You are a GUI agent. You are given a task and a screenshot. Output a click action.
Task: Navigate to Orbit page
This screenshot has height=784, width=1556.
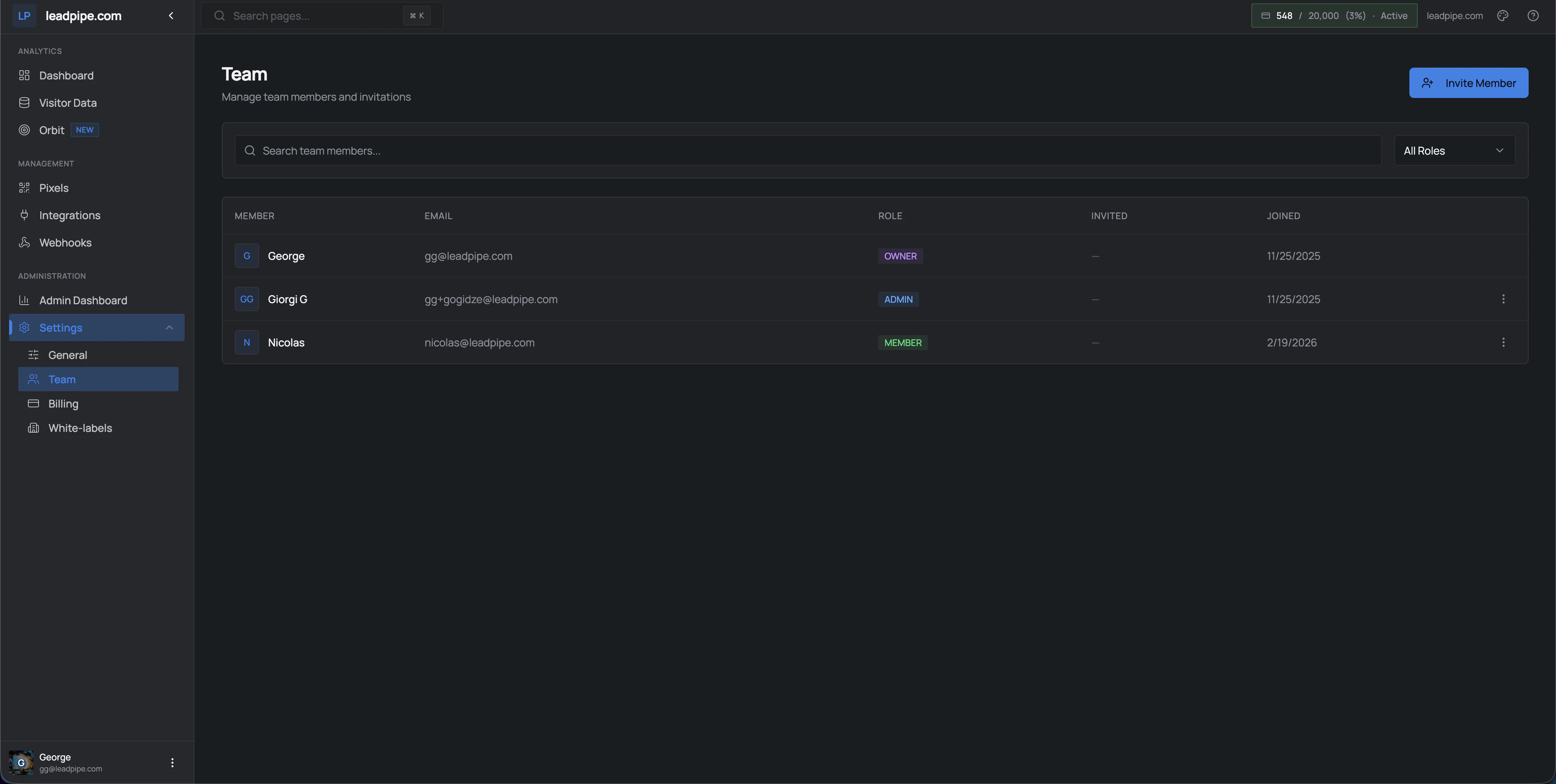[x=52, y=130]
